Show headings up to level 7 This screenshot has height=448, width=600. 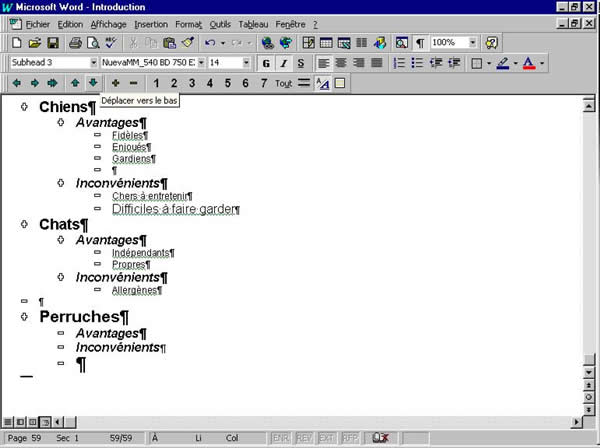pos(264,83)
